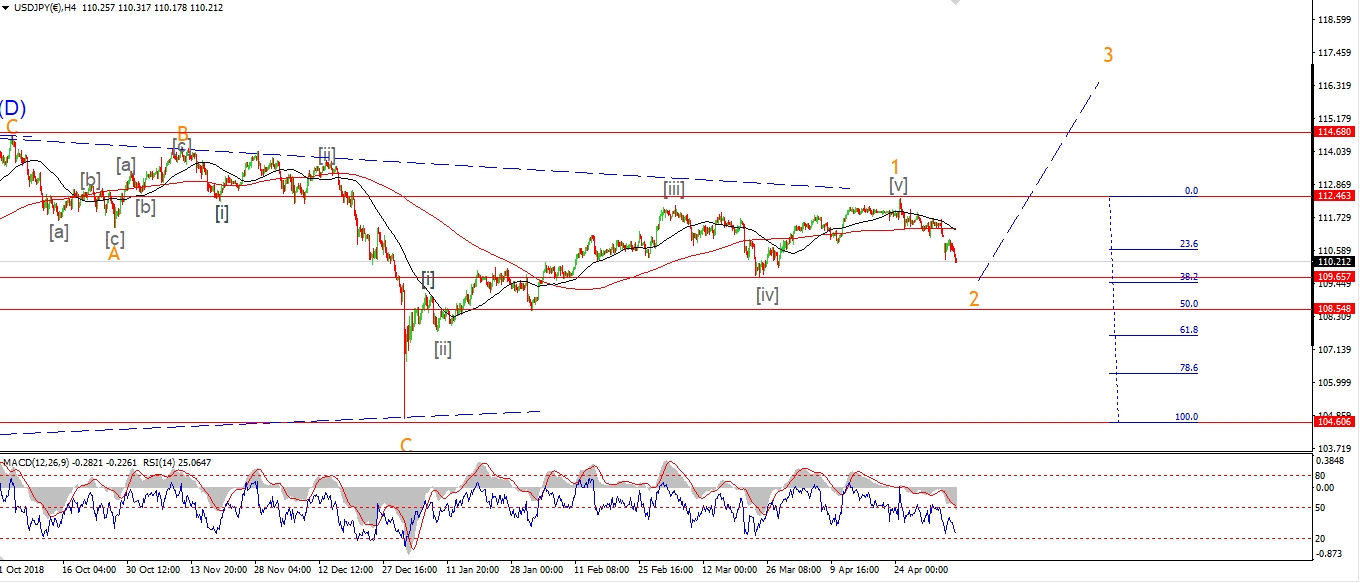
Task: Select the blue (D) wave label
Action: coord(12,108)
